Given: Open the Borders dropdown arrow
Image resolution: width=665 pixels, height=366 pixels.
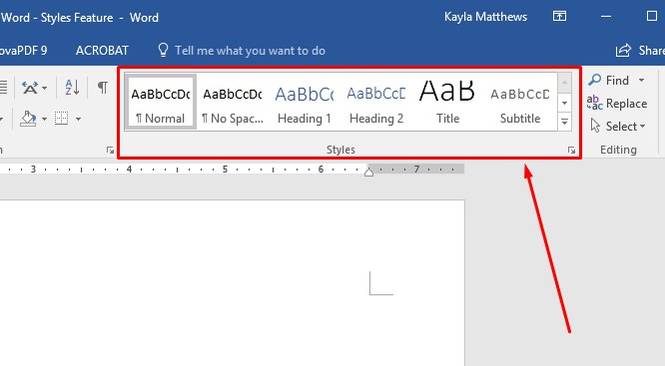Looking at the screenshot, I should (x=78, y=119).
